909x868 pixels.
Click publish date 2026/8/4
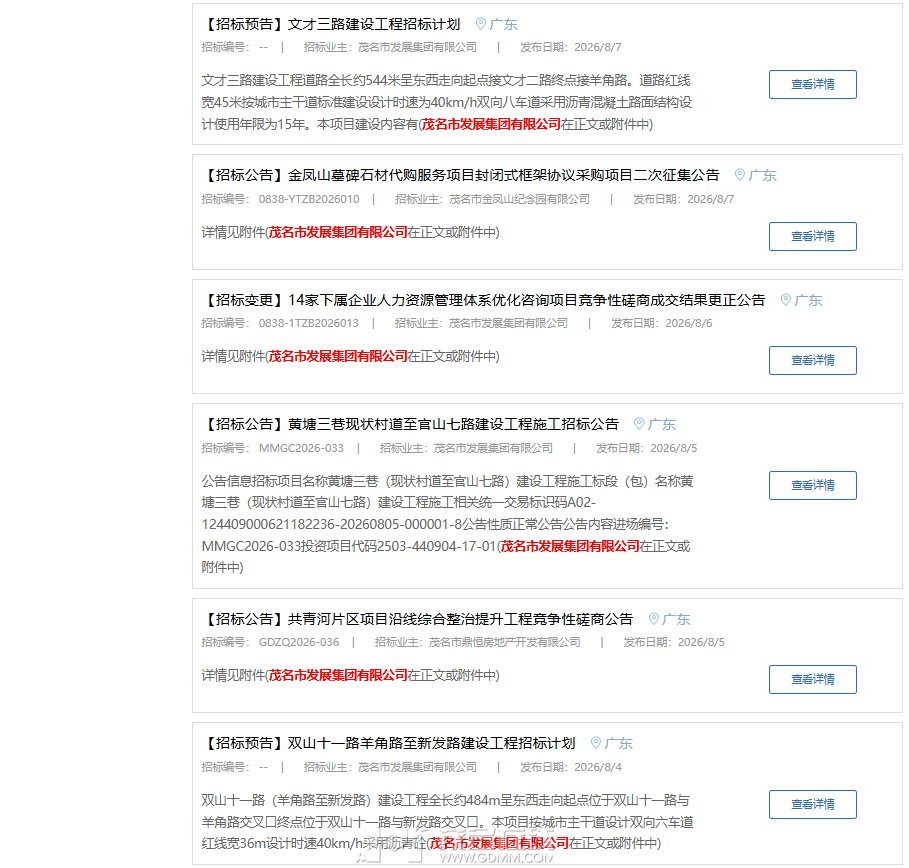pyautogui.click(x=598, y=767)
